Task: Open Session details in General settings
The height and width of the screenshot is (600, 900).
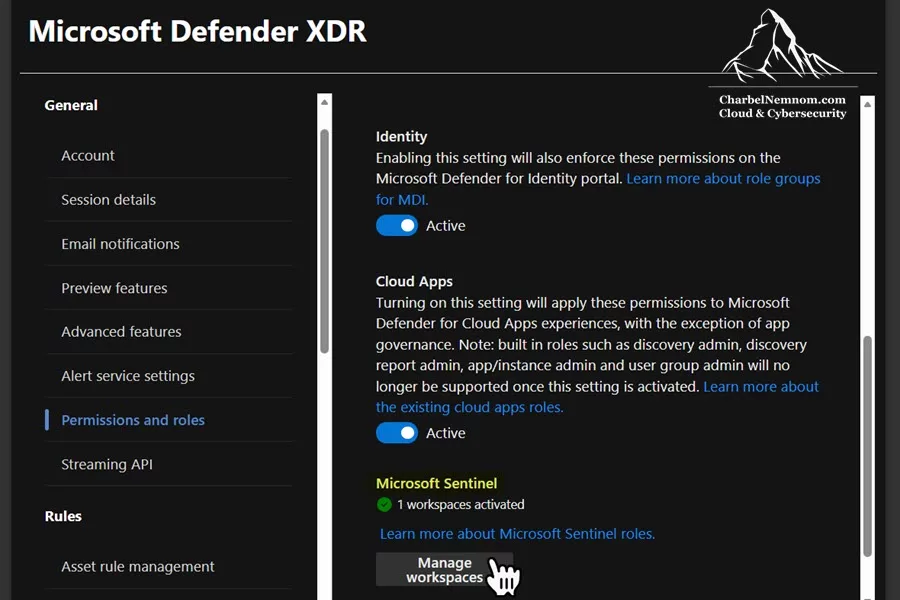Action: pos(108,200)
